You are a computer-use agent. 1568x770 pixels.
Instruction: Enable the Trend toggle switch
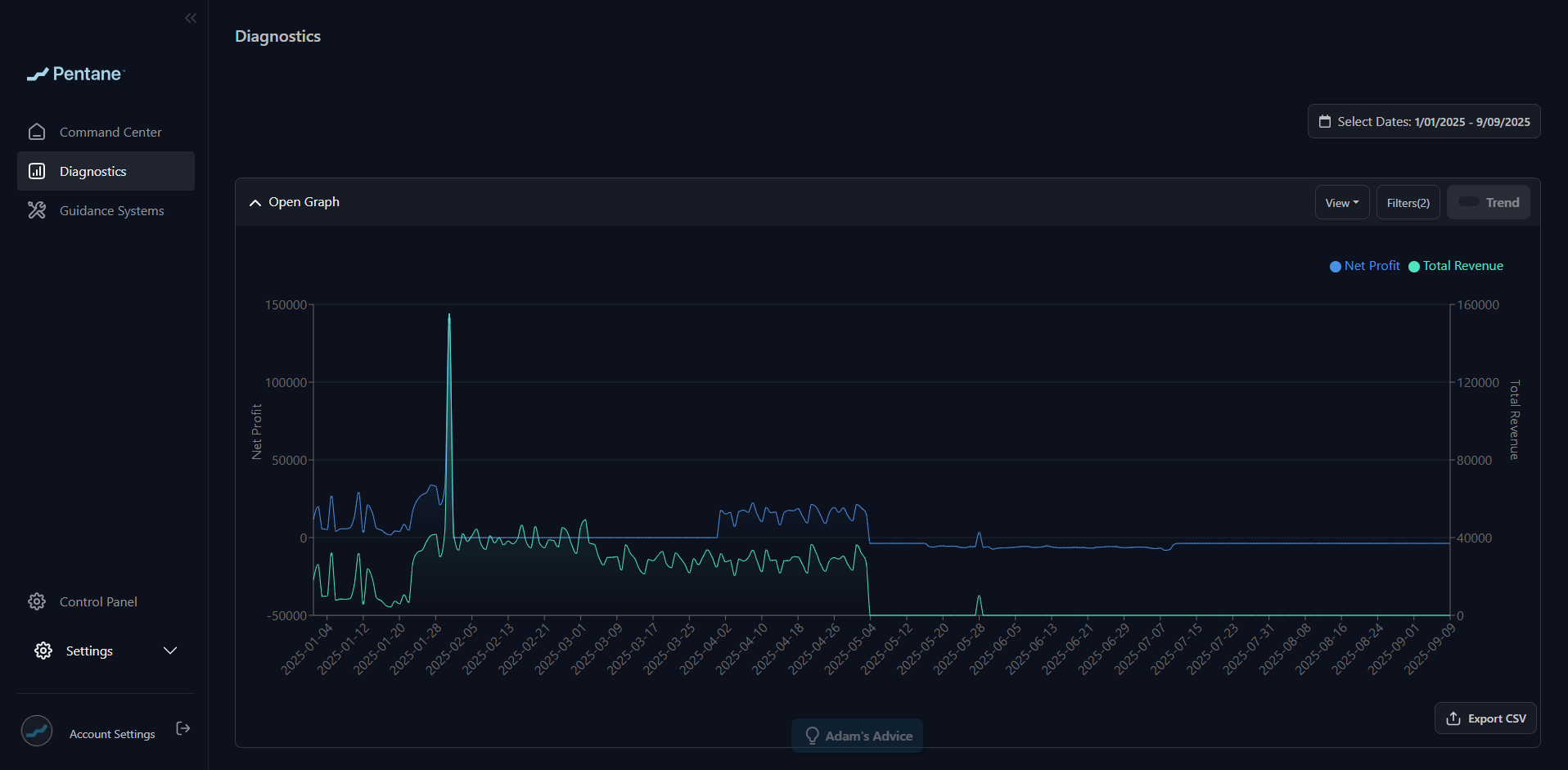(1467, 202)
